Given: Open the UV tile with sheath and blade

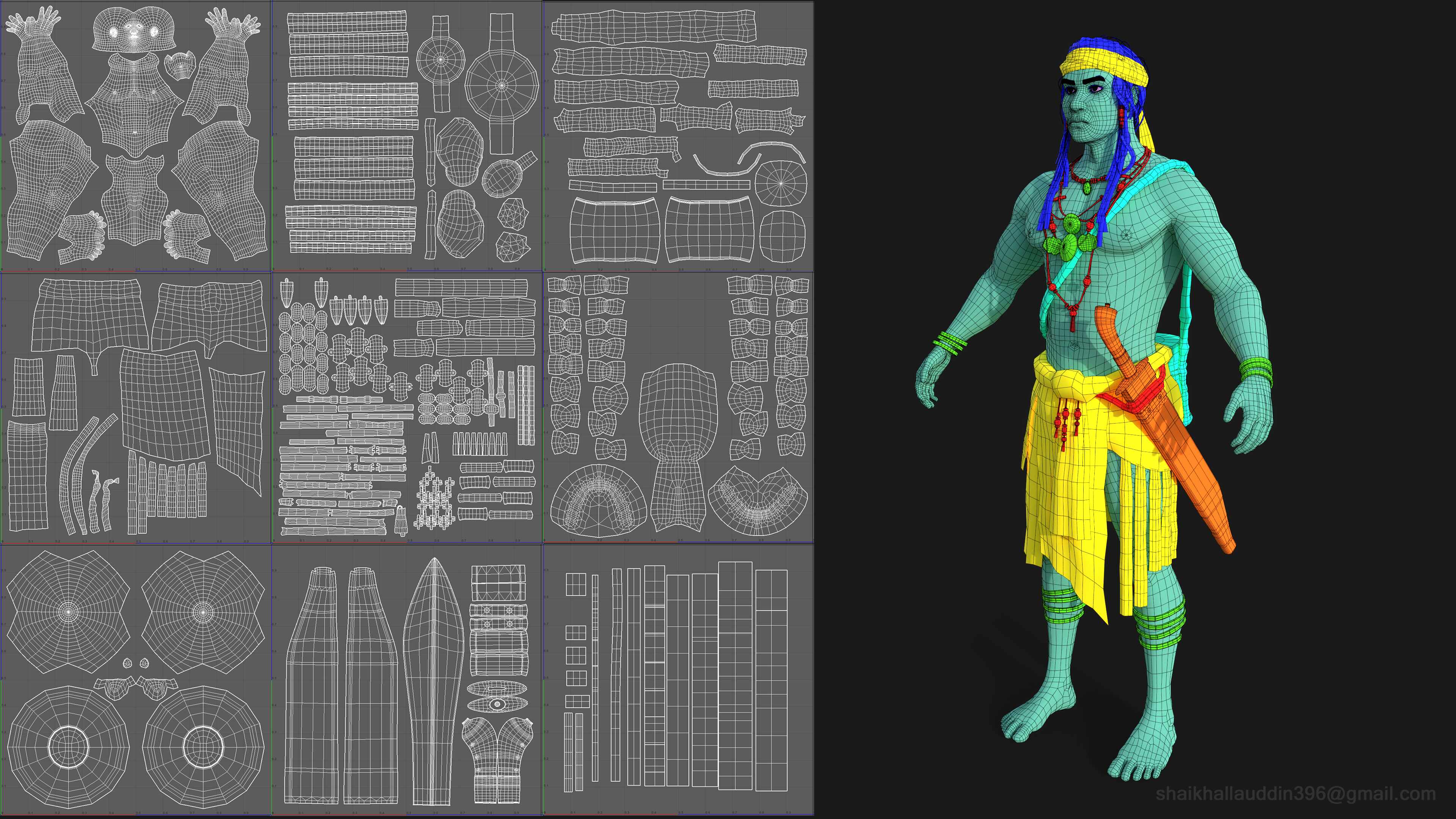Looking at the screenshot, I should pos(407,680).
